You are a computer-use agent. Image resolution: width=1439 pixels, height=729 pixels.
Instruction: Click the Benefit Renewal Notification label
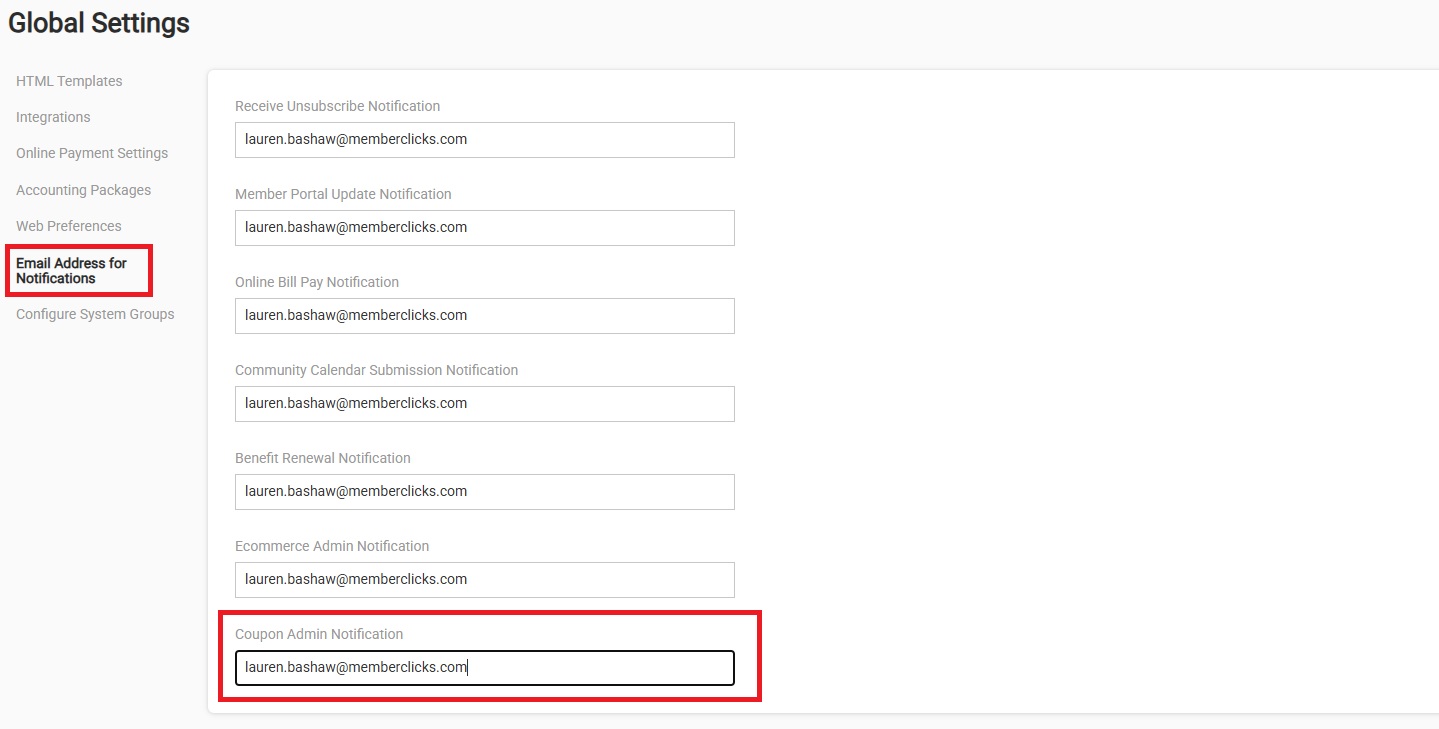pyautogui.click(x=322, y=458)
